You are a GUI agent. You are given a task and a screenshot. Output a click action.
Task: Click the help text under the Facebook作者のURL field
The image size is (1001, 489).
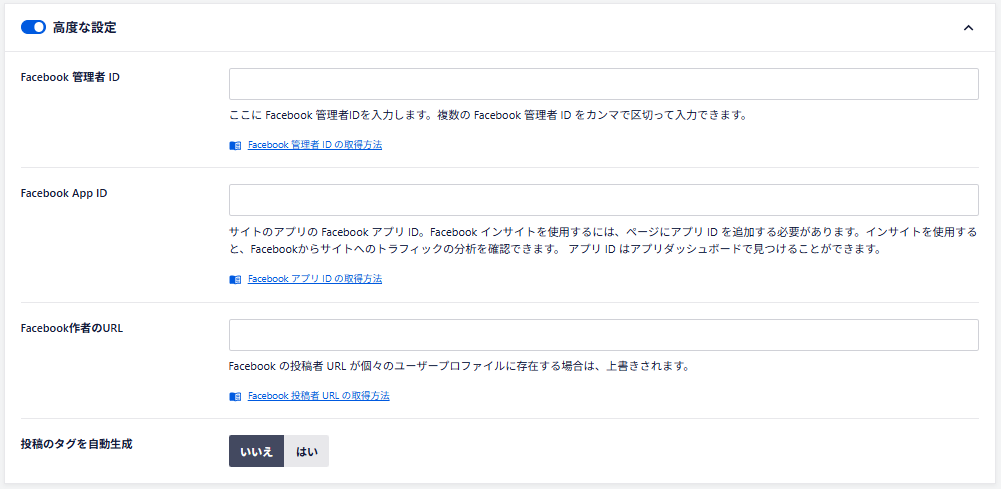click(x=459, y=366)
